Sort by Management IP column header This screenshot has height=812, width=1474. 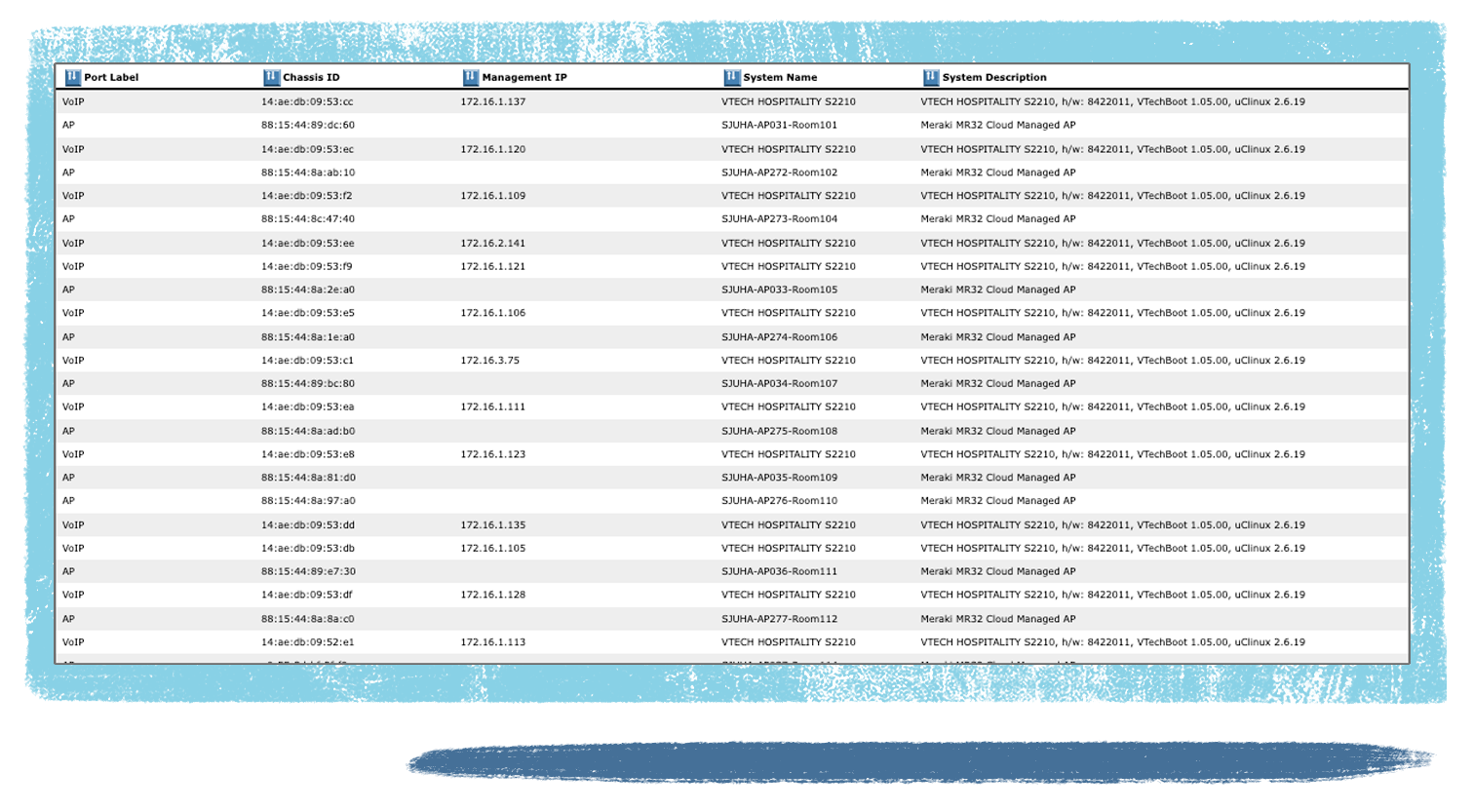pyautogui.click(x=524, y=77)
